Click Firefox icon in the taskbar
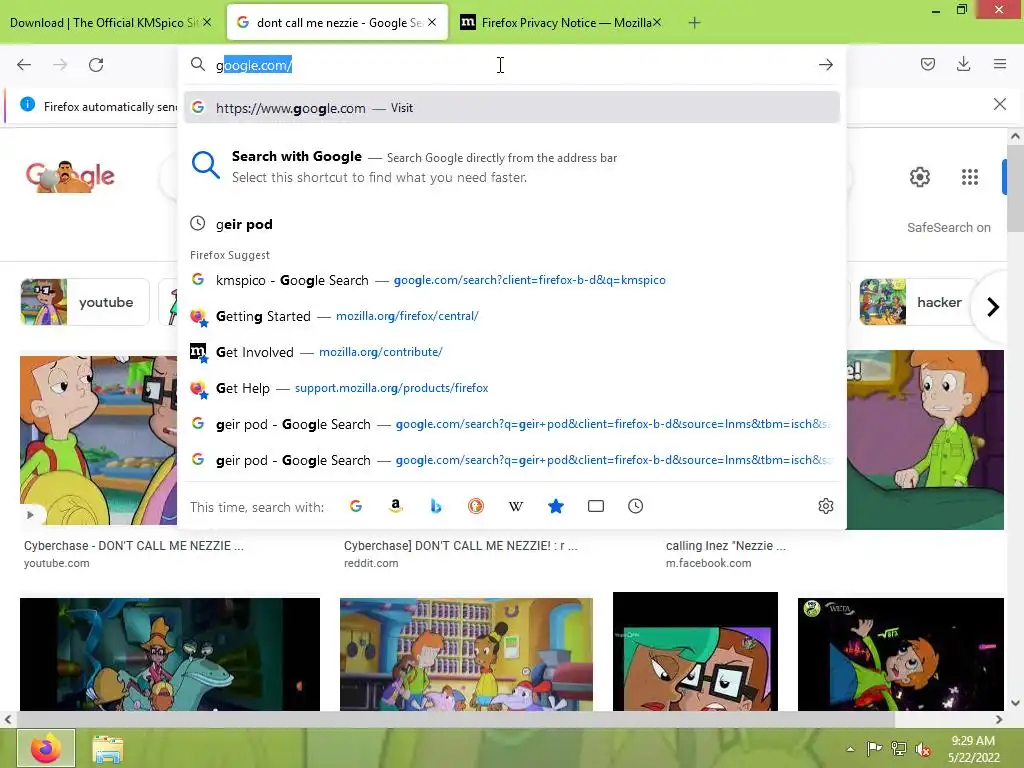 (x=46, y=748)
